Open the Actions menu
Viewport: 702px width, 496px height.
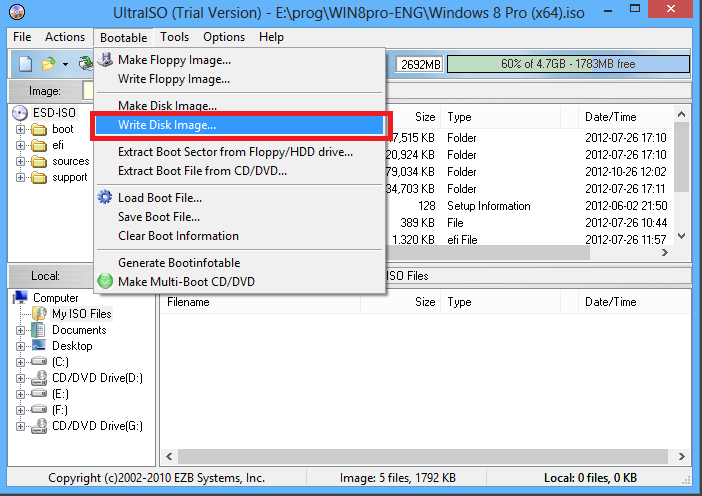[65, 37]
